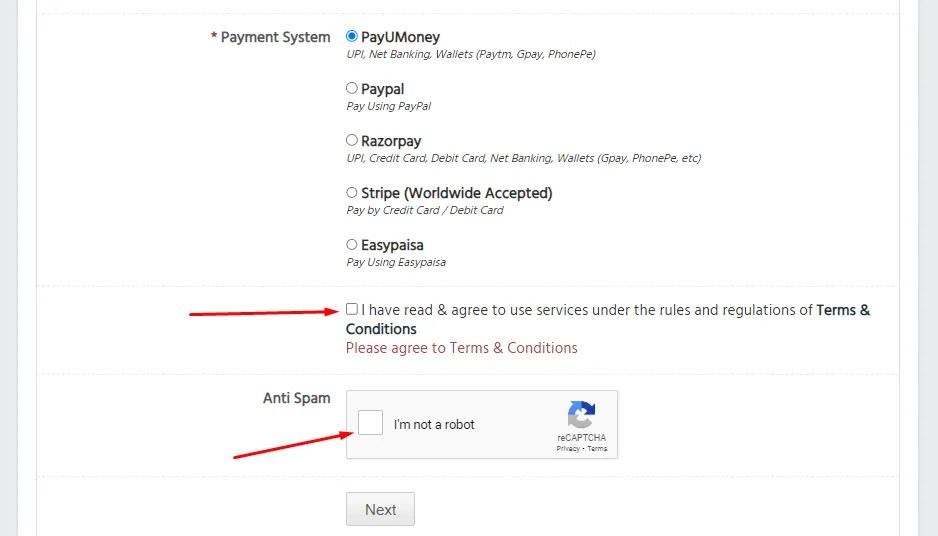Click the reCAPTCHA logo icon
This screenshot has height=536, width=938.
581,415
